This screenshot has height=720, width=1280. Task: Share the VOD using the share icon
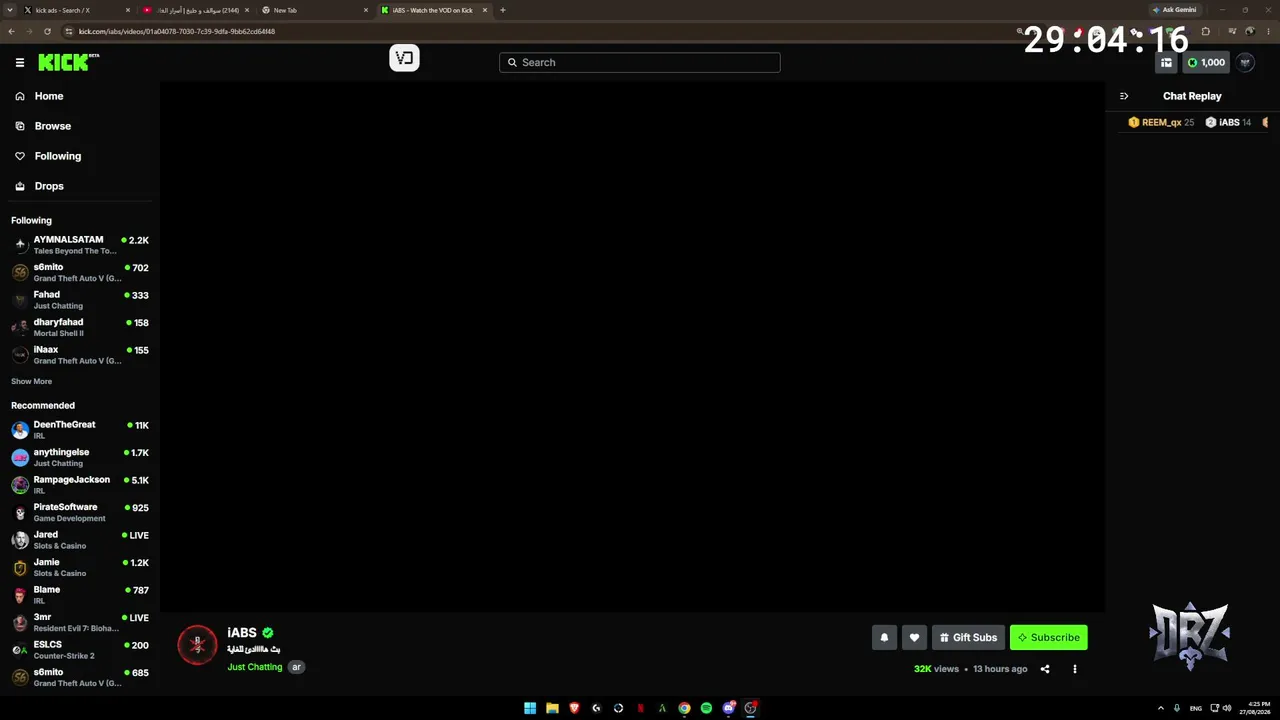tap(1045, 669)
